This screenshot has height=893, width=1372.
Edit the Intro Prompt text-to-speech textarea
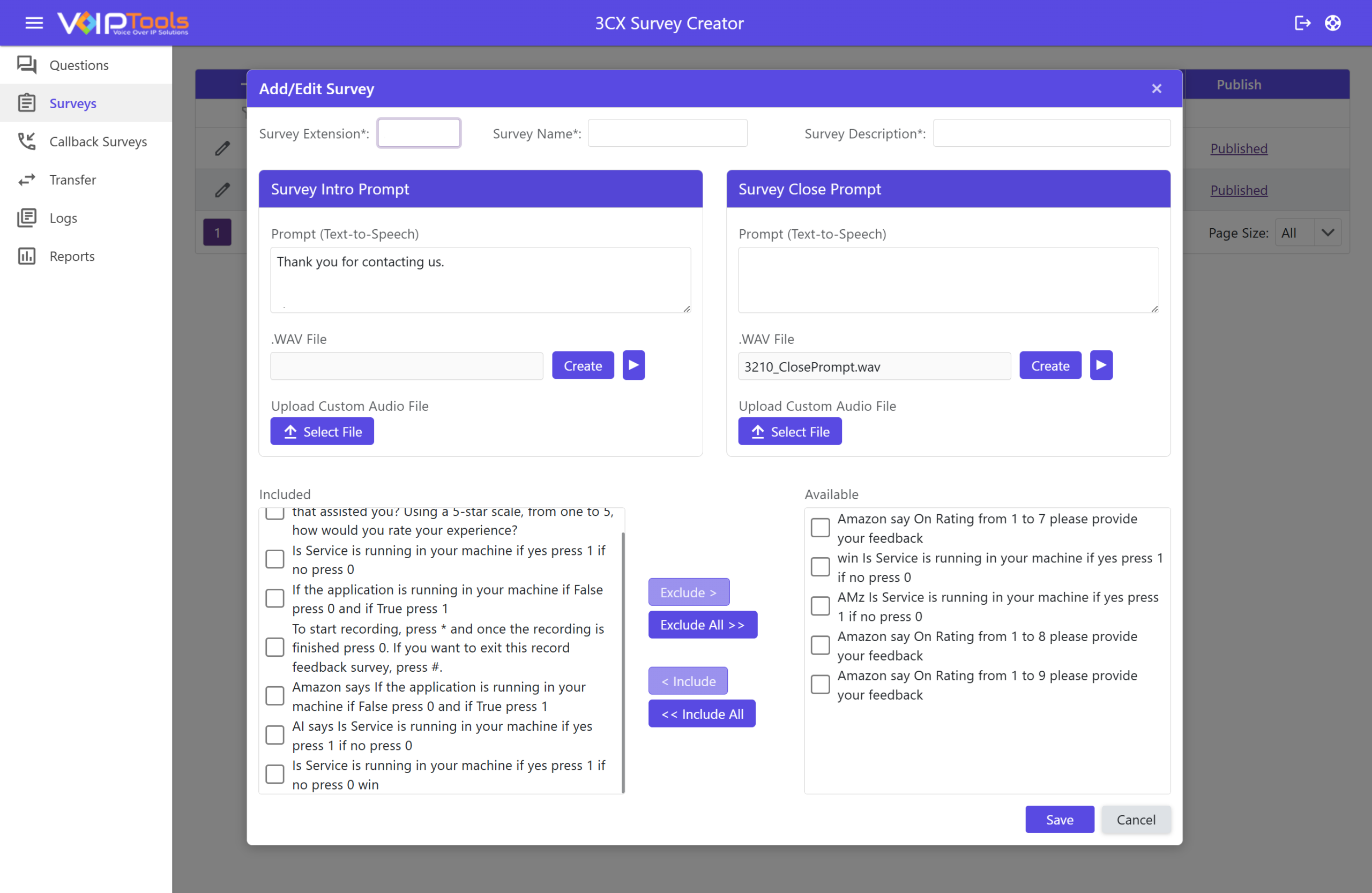(x=481, y=280)
